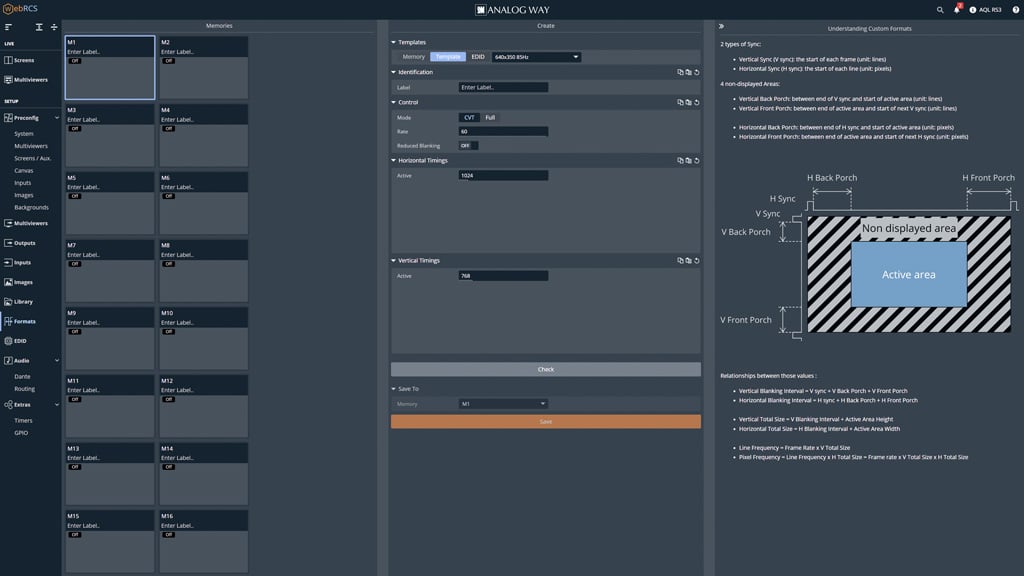Select Full mode option
The width and height of the screenshot is (1024, 576).
click(x=490, y=118)
